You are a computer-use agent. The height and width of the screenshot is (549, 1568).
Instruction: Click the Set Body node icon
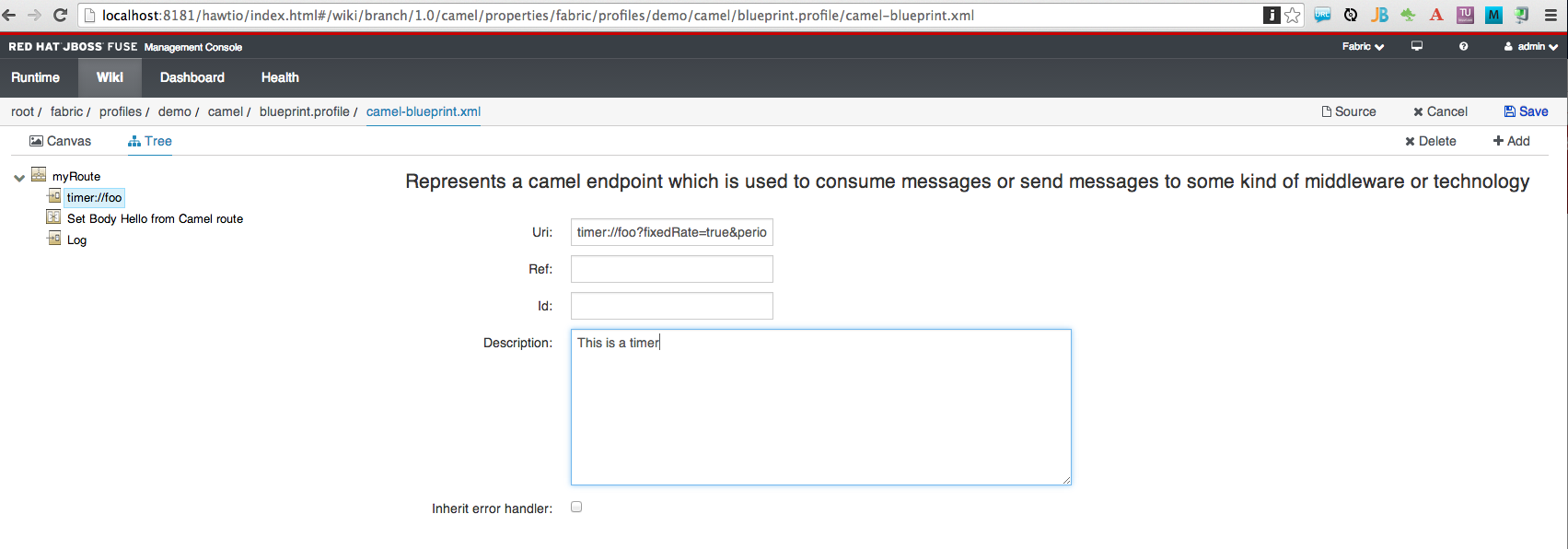pos(53,217)
